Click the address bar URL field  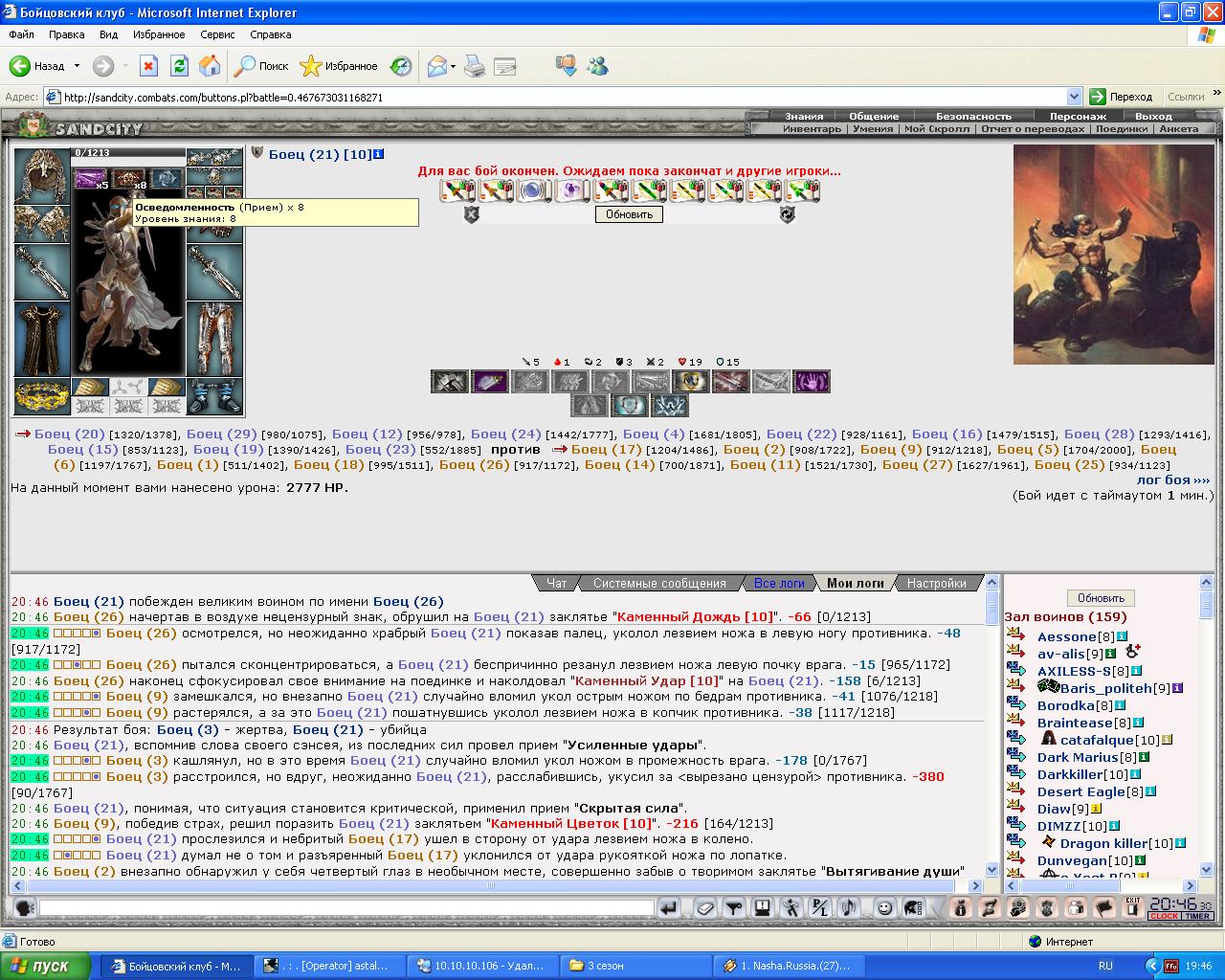click(x=563, y=97)
